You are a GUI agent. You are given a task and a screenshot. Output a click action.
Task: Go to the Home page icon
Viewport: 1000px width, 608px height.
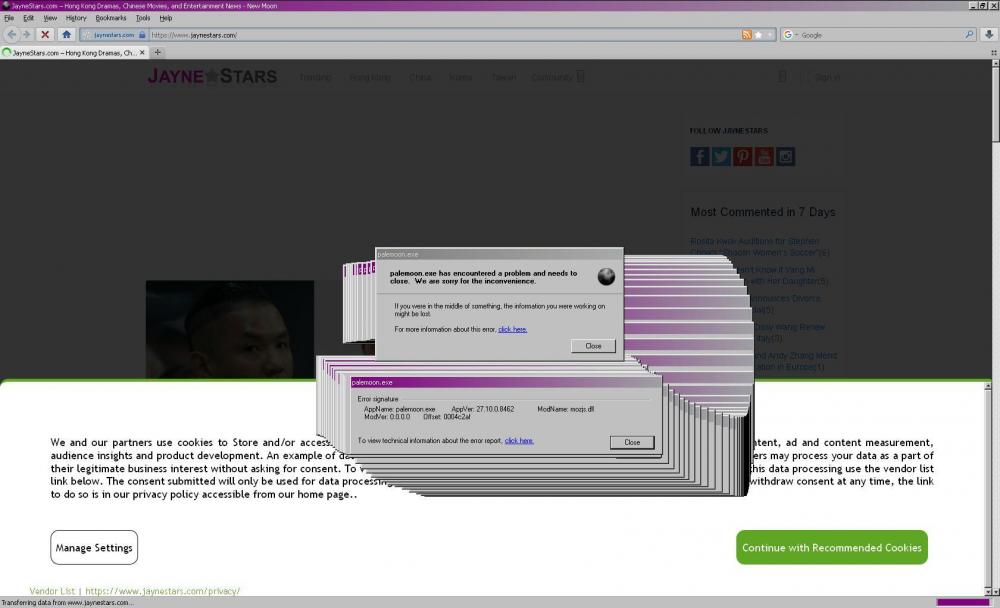point(66,34)
